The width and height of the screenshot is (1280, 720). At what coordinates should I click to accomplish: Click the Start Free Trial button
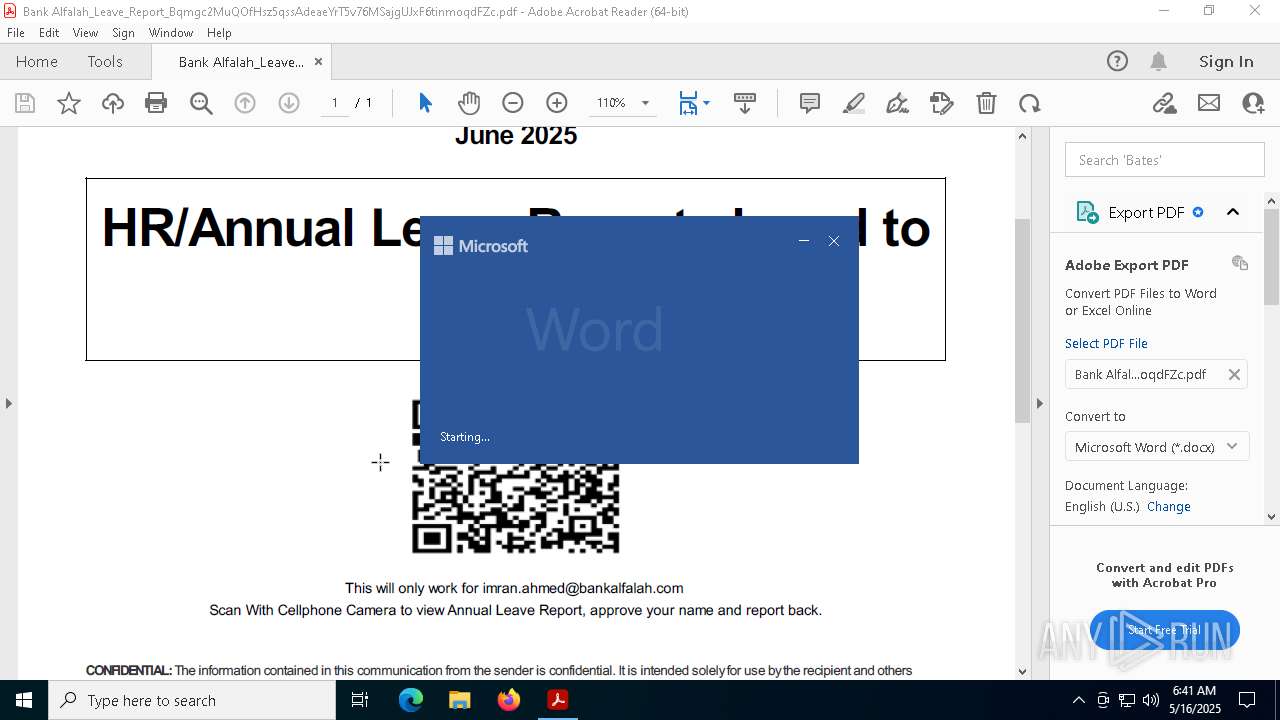pyautogui.click(x=1165, y=630)
